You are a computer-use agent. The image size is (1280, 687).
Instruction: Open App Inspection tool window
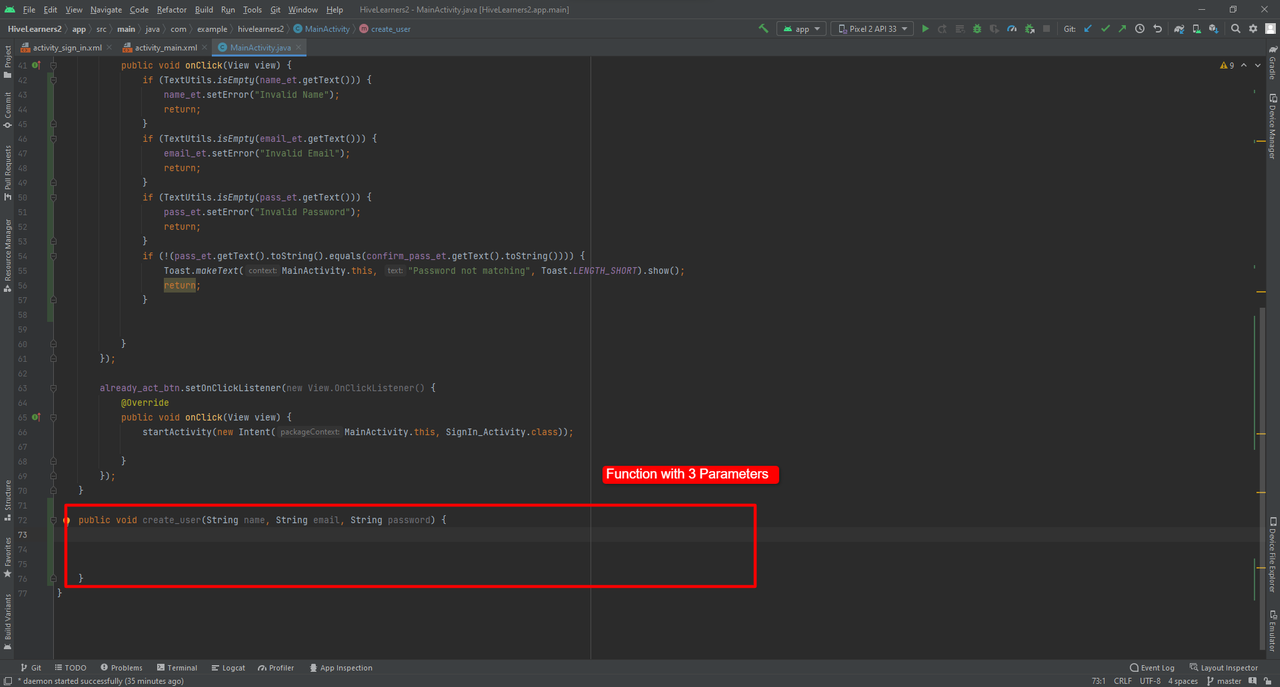[340, 668]
